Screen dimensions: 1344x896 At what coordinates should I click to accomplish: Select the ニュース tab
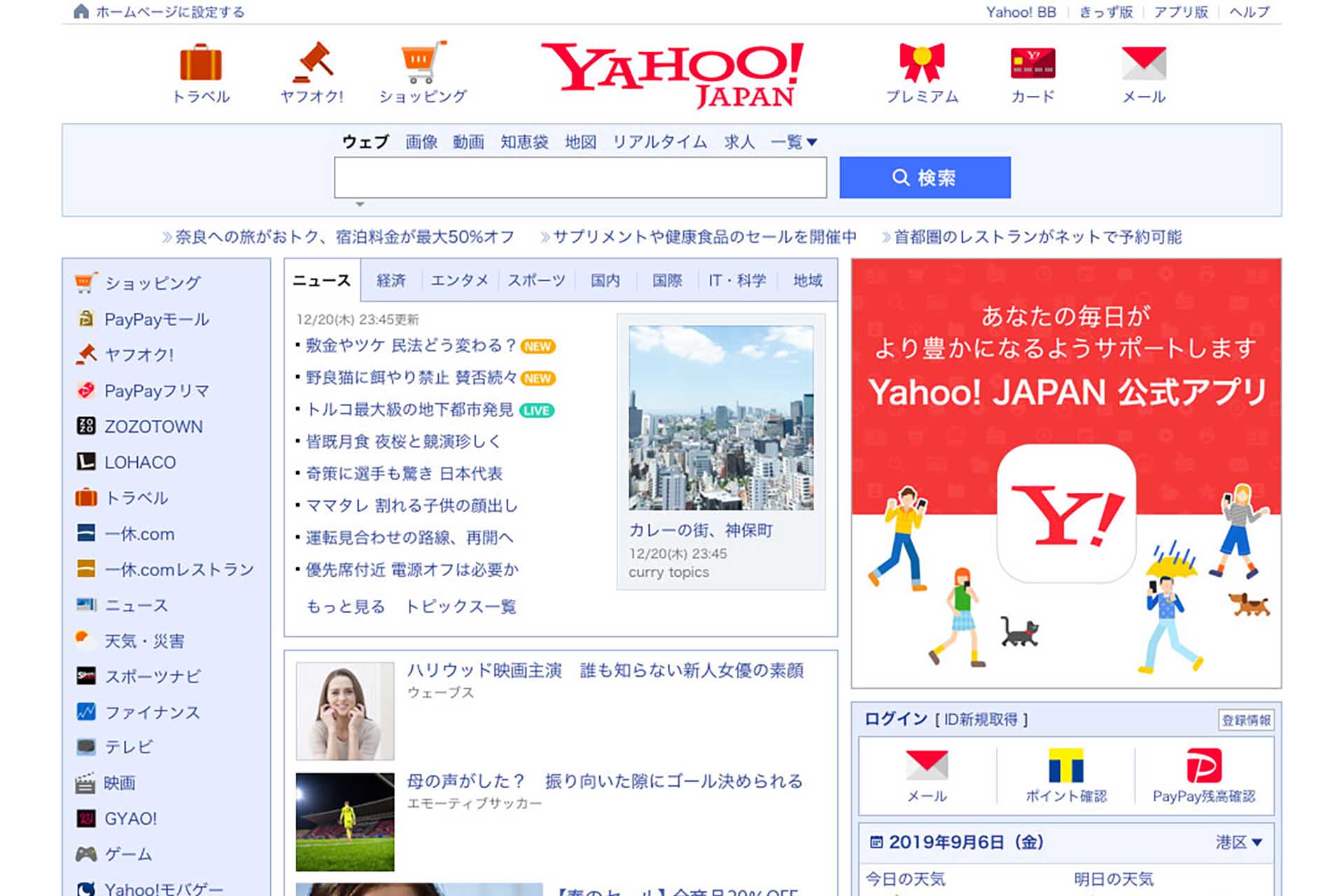(322, 280)
